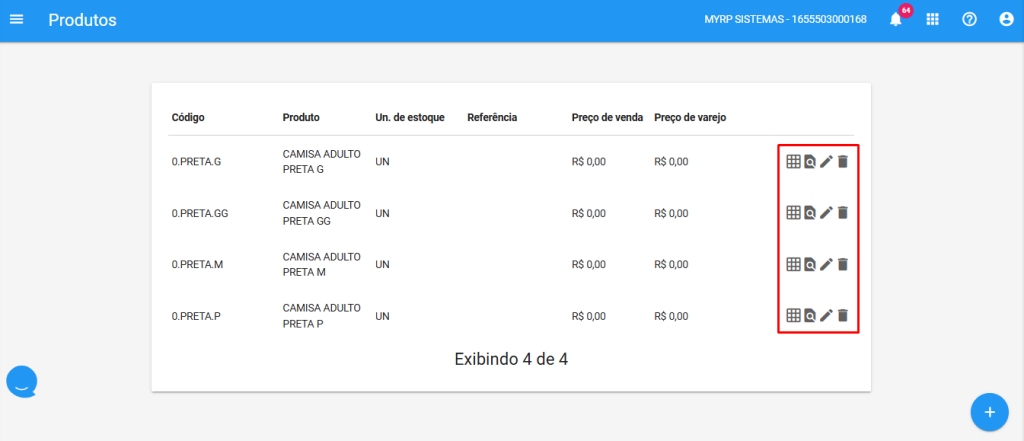Click product name CAMISA ADULTO PRETA GG
This screenshot has width=1024, height=441.
[x=321, y=213]
